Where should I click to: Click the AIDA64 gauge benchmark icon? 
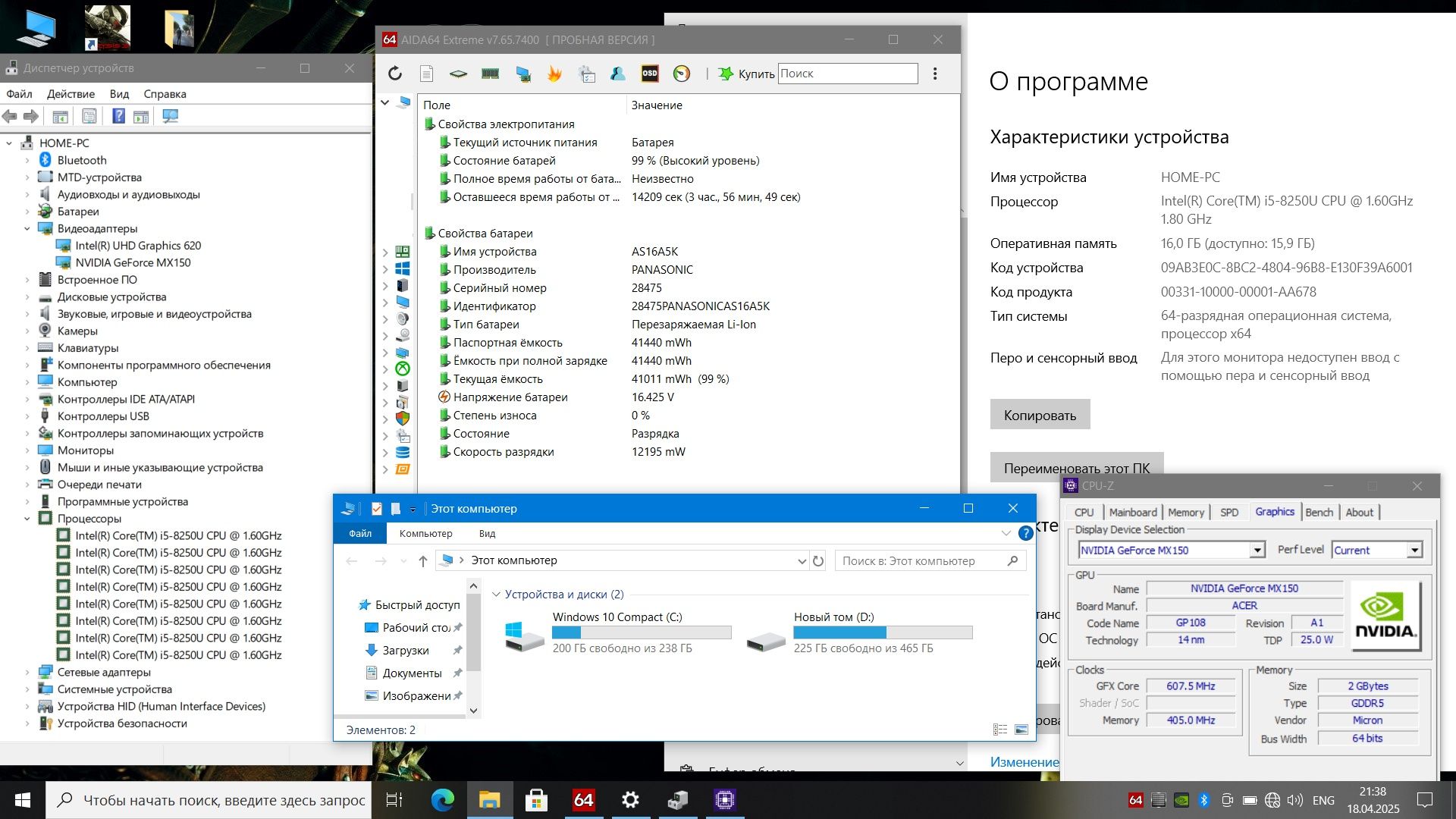(682, 74)
